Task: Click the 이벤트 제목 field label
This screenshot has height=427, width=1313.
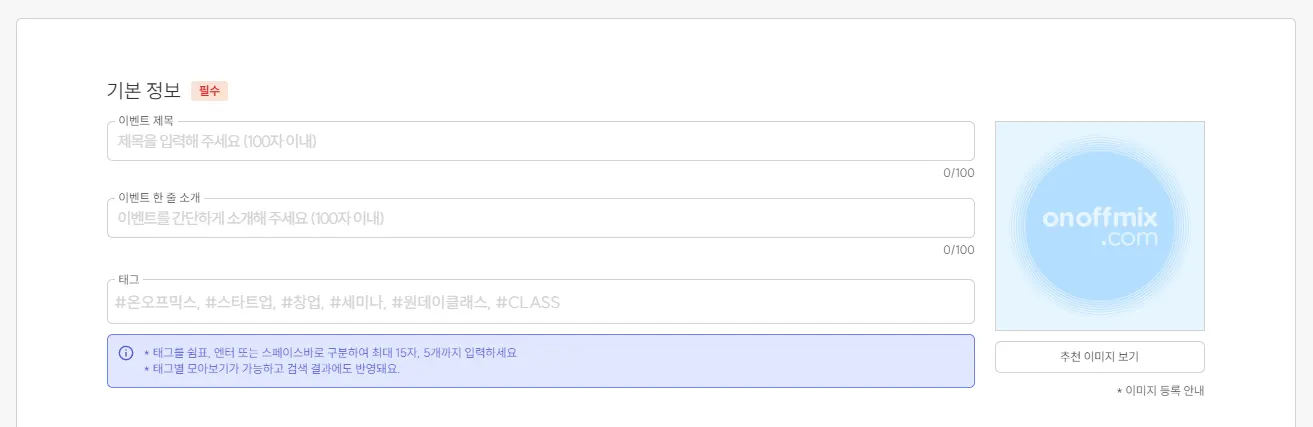Action: coord(146,121)
